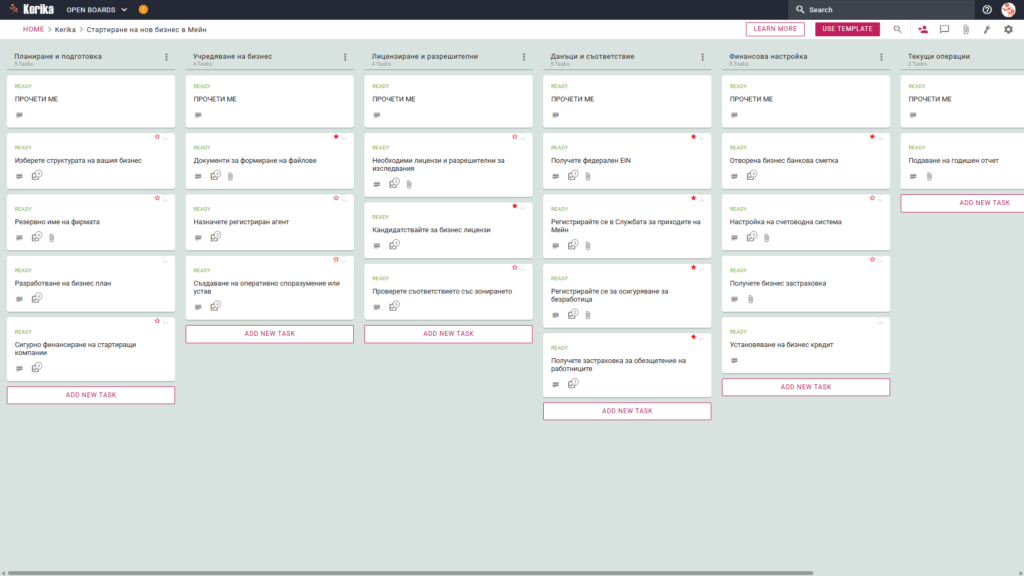
Task: Go to HOME breadcrumb
Action: [33, 29]
